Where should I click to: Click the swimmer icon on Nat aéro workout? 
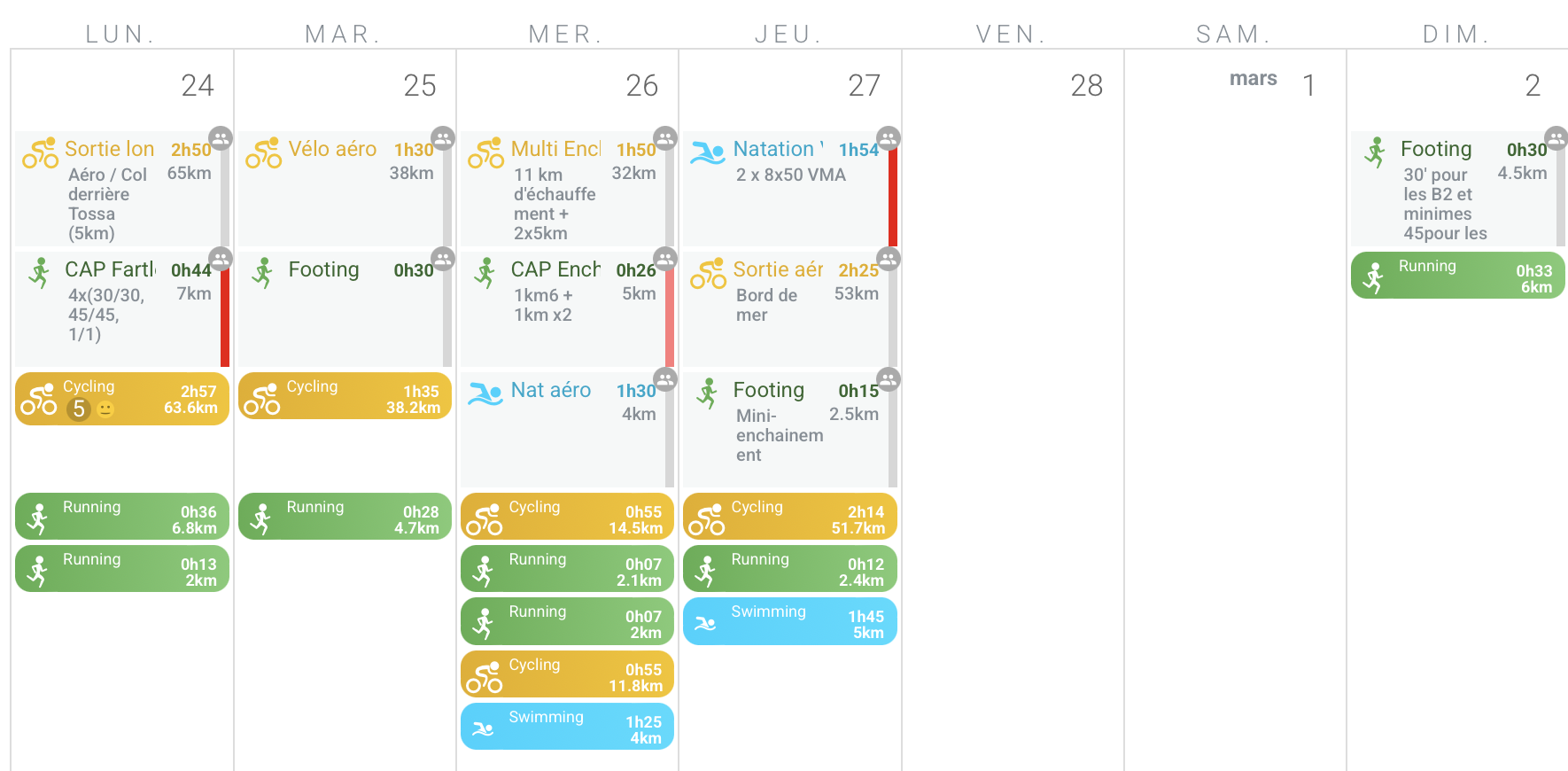(485, 393)
